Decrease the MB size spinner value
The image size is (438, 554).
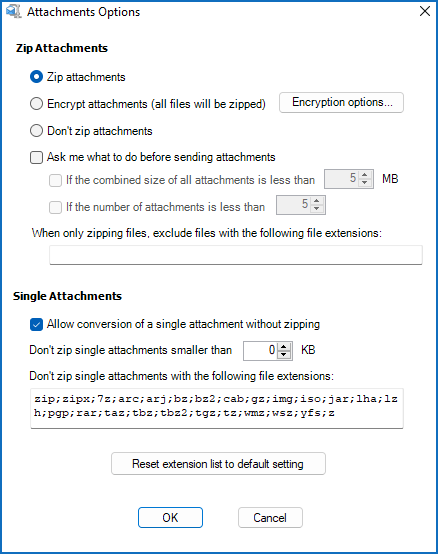tap(365, 183)
